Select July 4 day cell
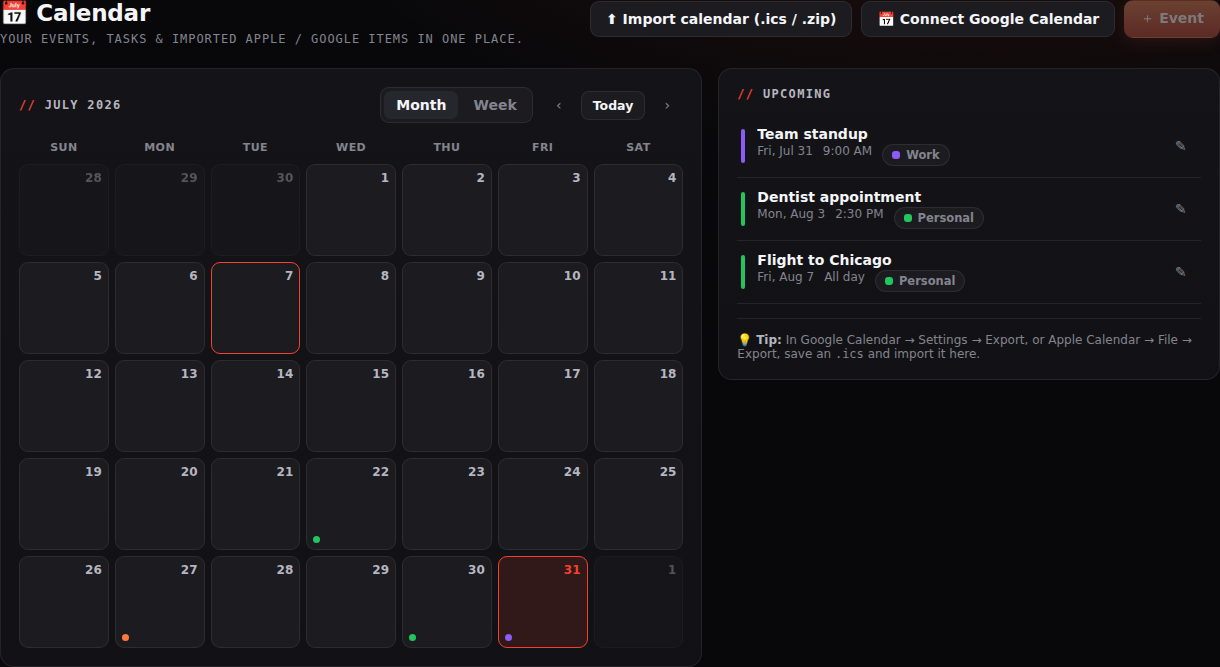1220x667 pixels. 639,210
